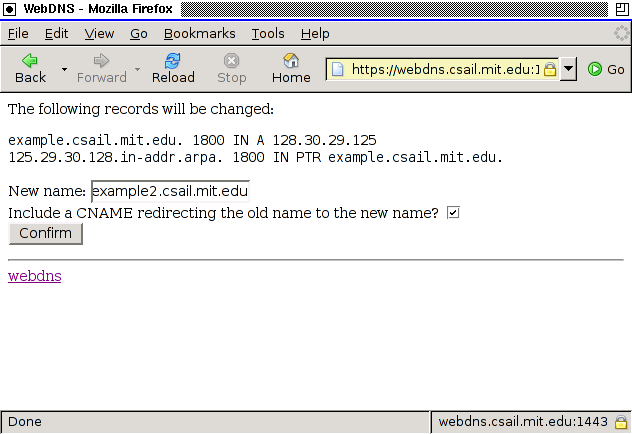Viewport: 632px width, 434px height.
Task: Click the page icon in the URL bar
Action: (338, 70)
